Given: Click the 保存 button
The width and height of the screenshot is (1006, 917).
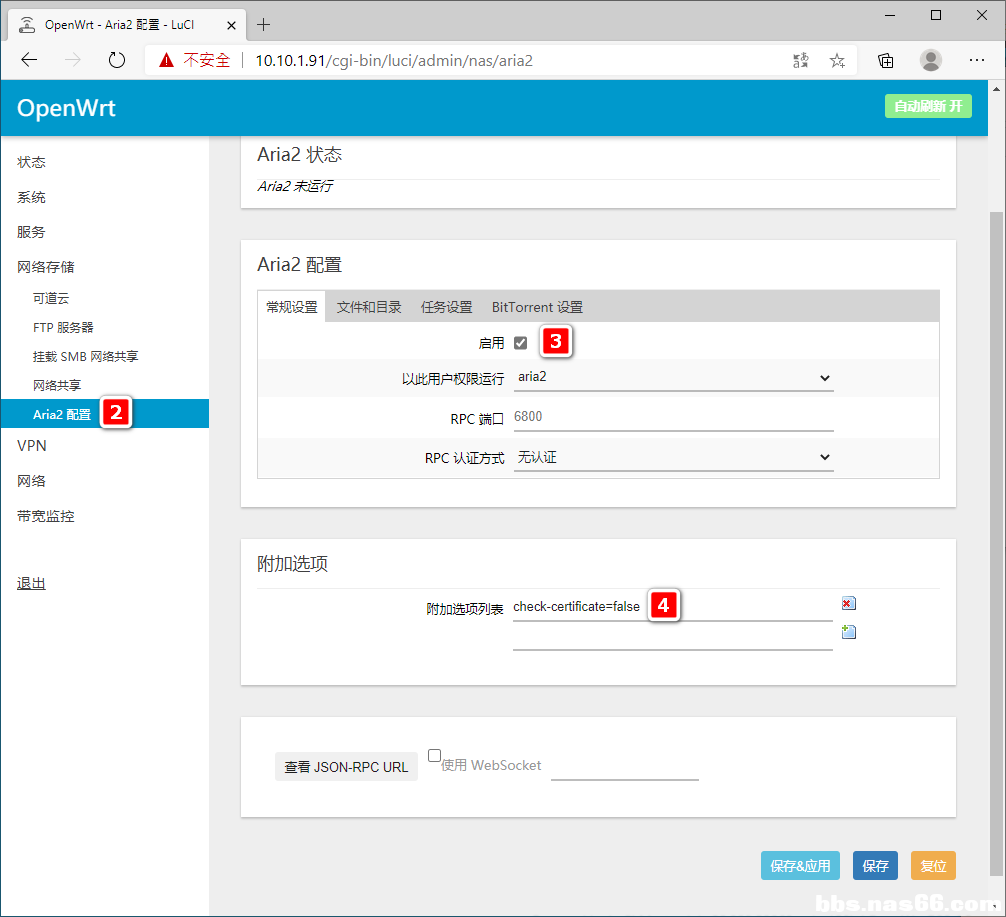Looking at the screenshot, I should pos(875,866).
